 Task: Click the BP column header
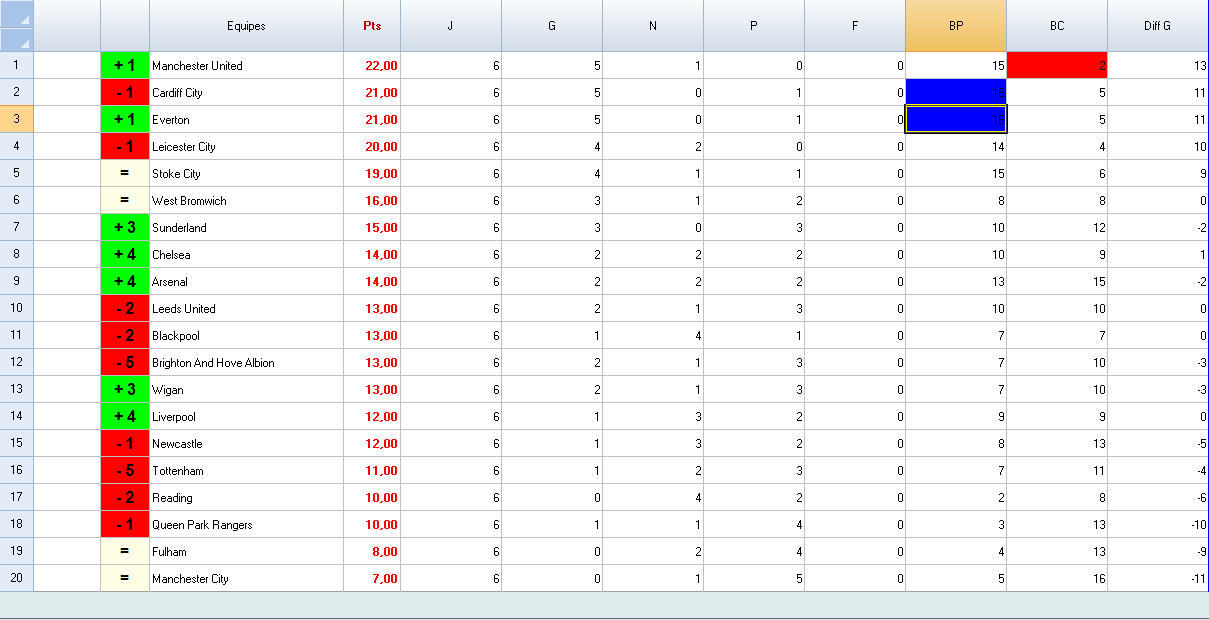(956, 26)
